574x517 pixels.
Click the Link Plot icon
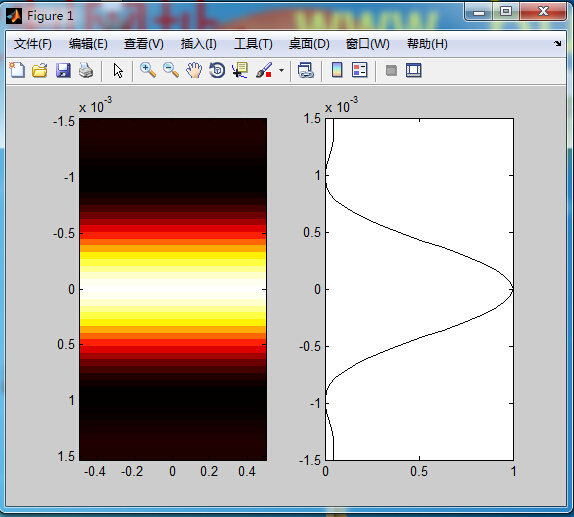305,70
